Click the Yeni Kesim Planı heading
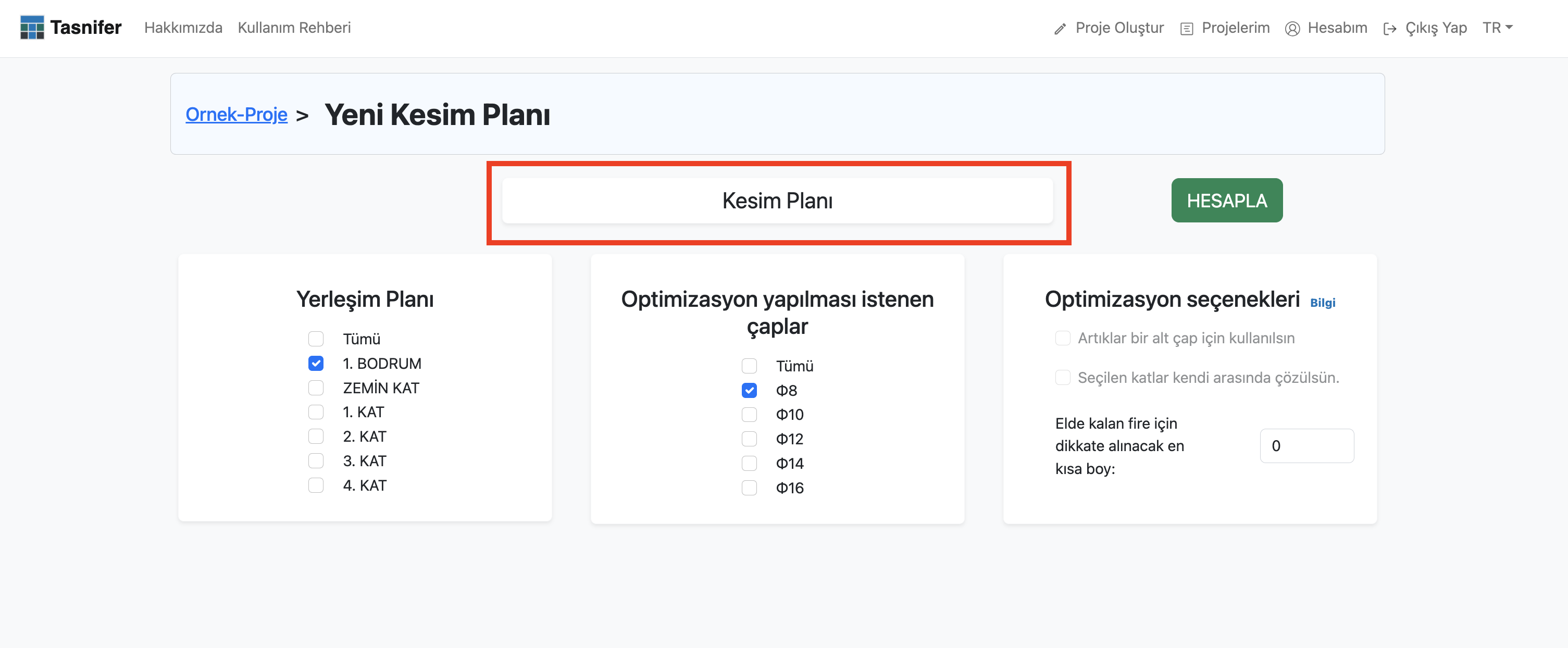The width and height of the screenshot is (1568, 648). tap(437, 115)
